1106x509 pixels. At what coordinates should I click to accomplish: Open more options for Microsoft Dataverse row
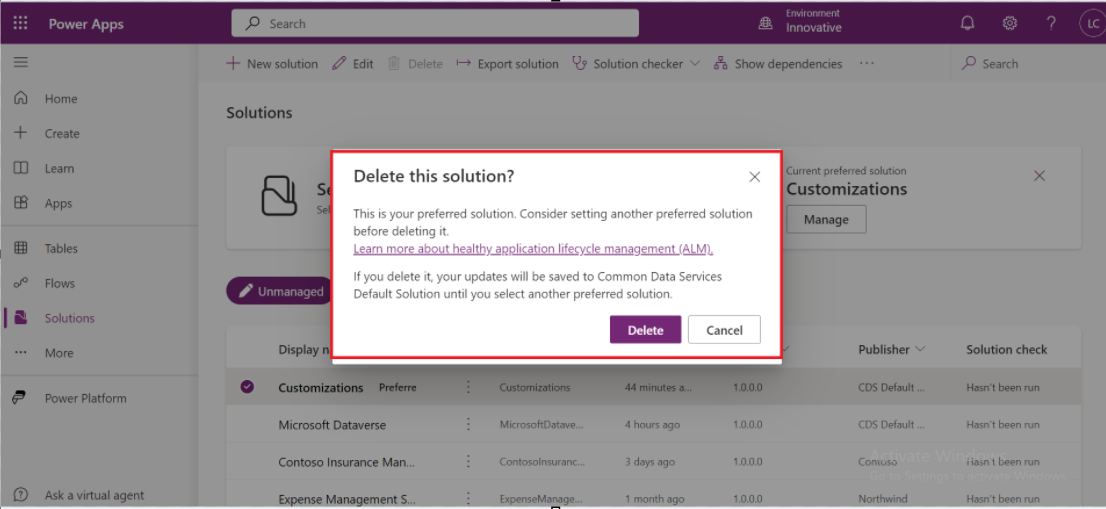pos(468,425)
